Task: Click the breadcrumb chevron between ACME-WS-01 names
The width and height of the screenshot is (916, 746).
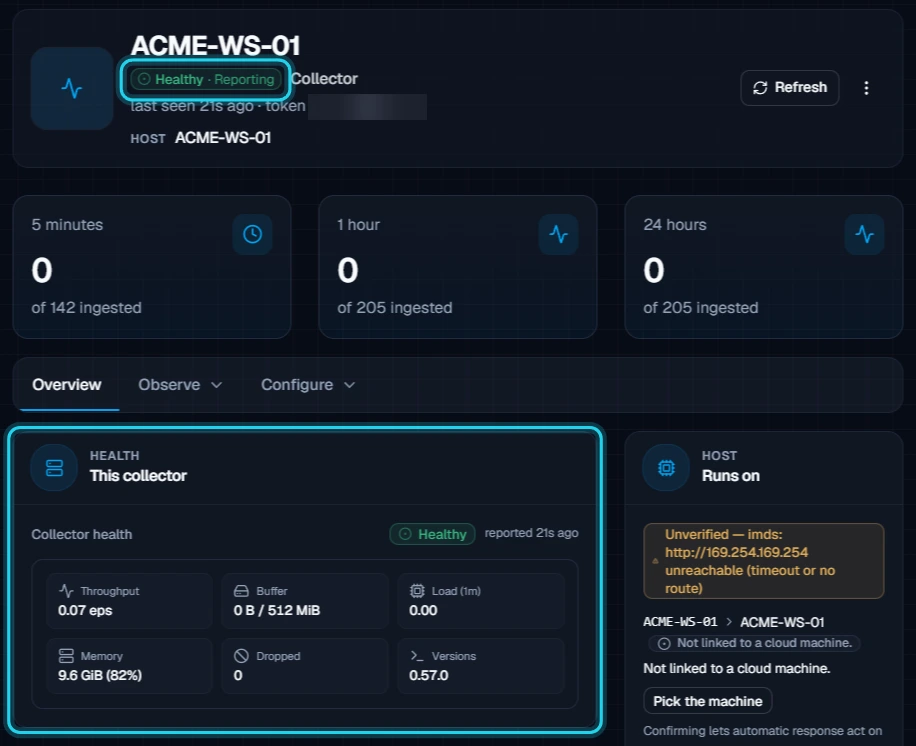Action: [728, 622]
